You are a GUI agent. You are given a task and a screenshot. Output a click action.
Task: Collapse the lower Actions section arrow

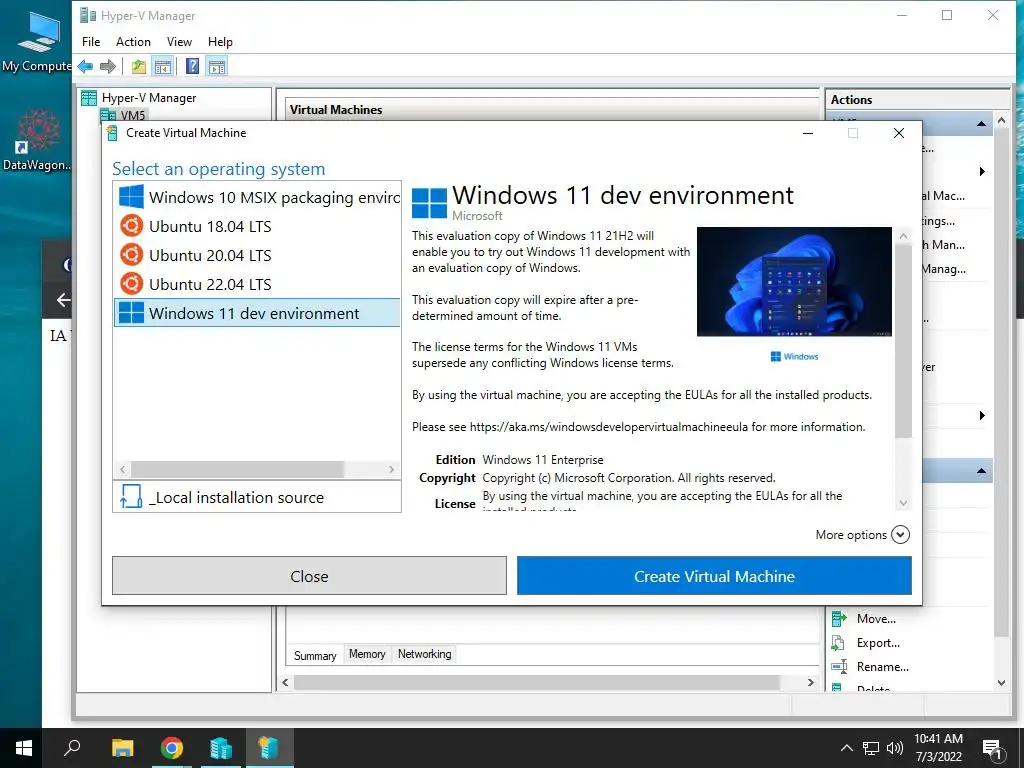(981, 471)
